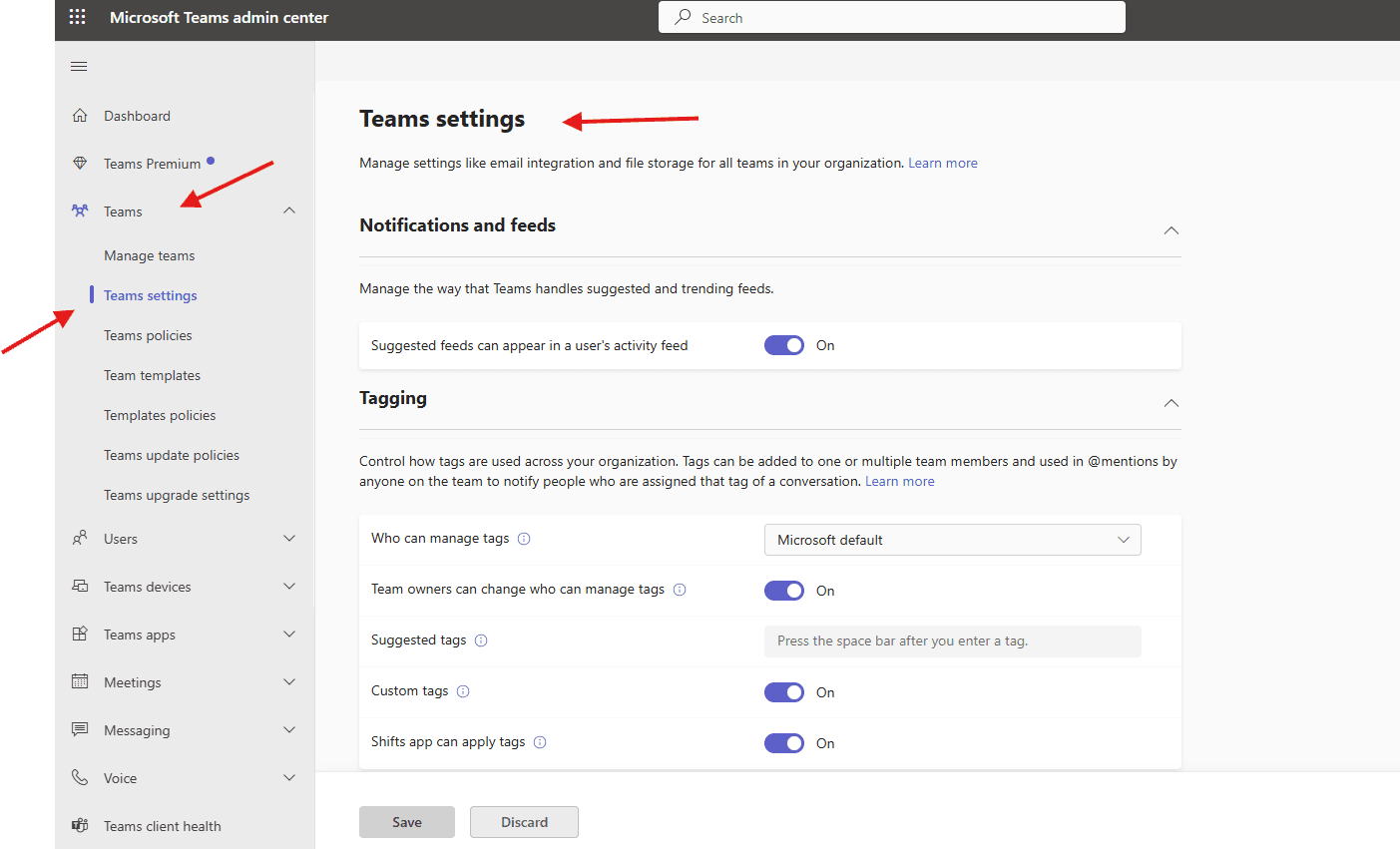This screenshot has width=1400, height=849.
Task: Open the Learn more link about tags
Action: [x=899, y=480]
